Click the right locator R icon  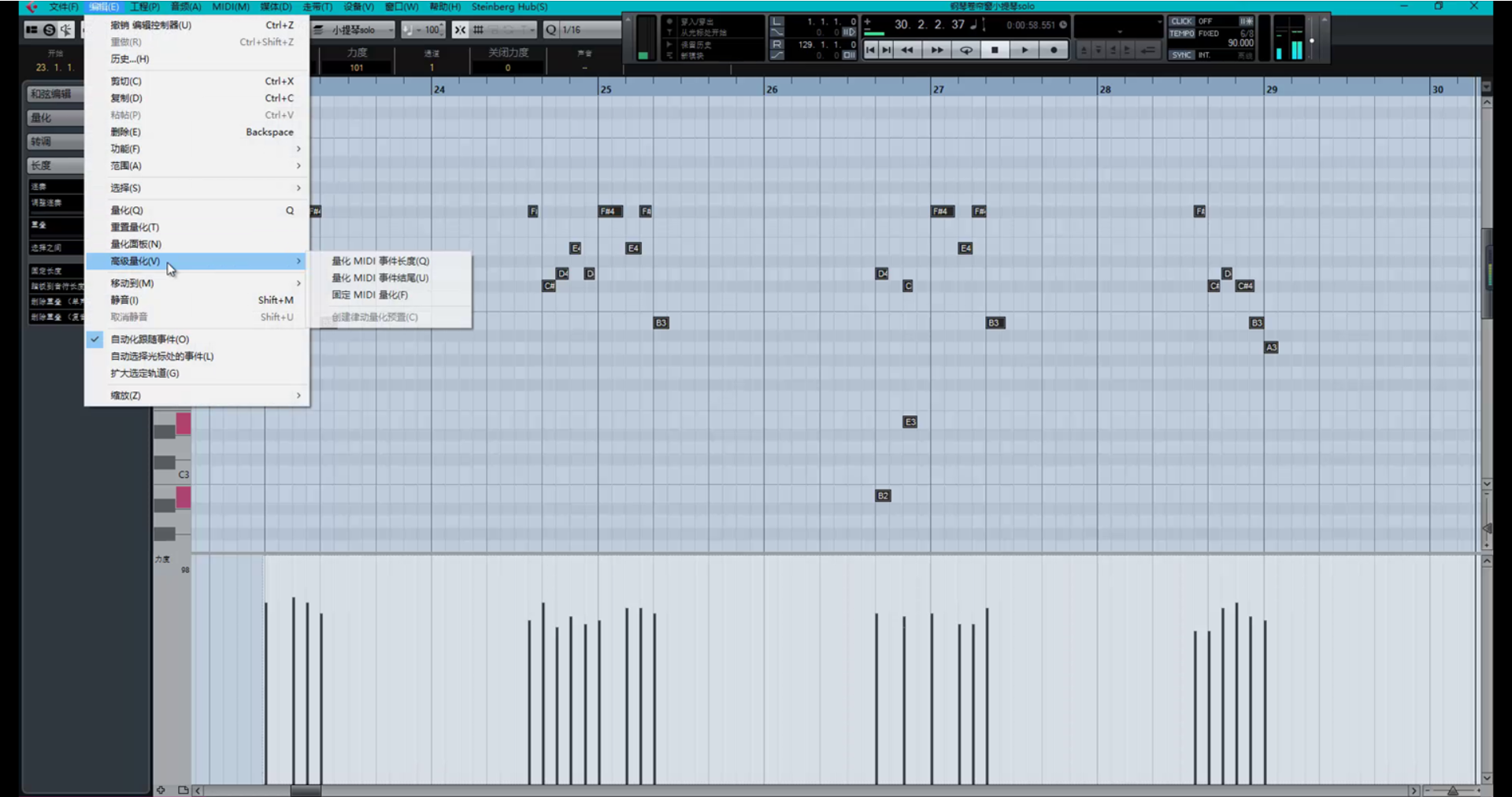[x=777, y=44]
